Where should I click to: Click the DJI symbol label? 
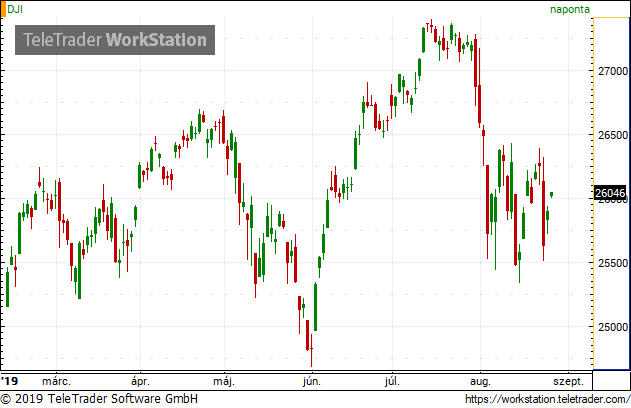15,9
